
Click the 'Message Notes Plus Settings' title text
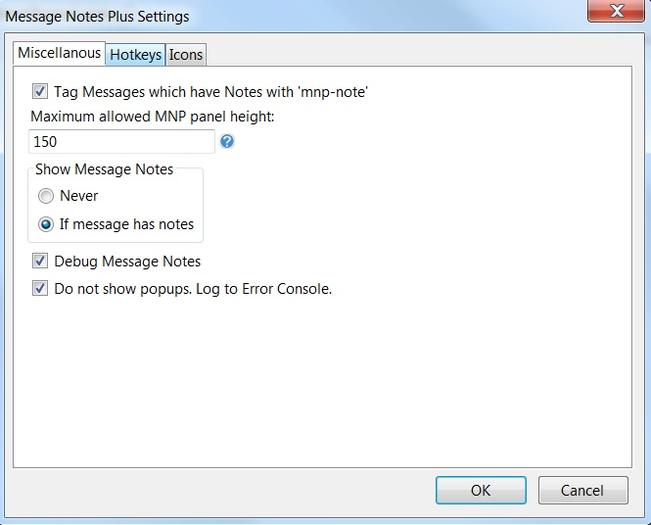click(97, 17)
